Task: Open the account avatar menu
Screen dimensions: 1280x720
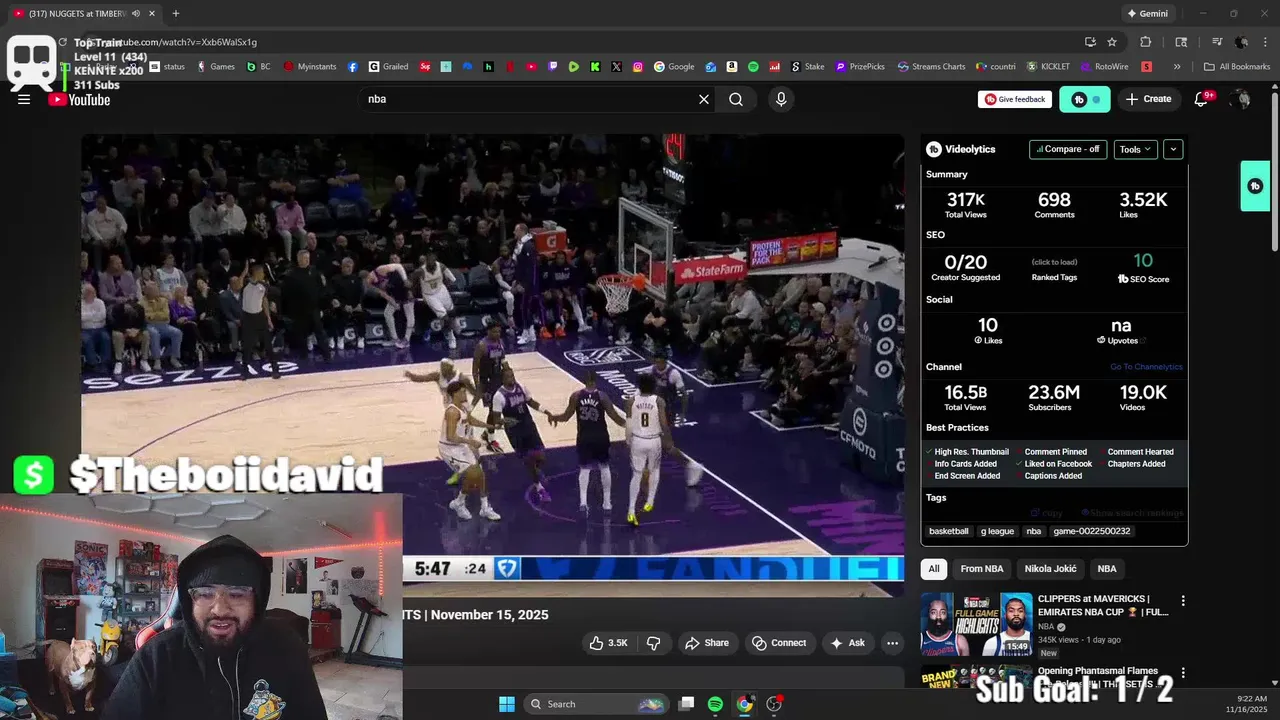Action: tap(1241, 99)
